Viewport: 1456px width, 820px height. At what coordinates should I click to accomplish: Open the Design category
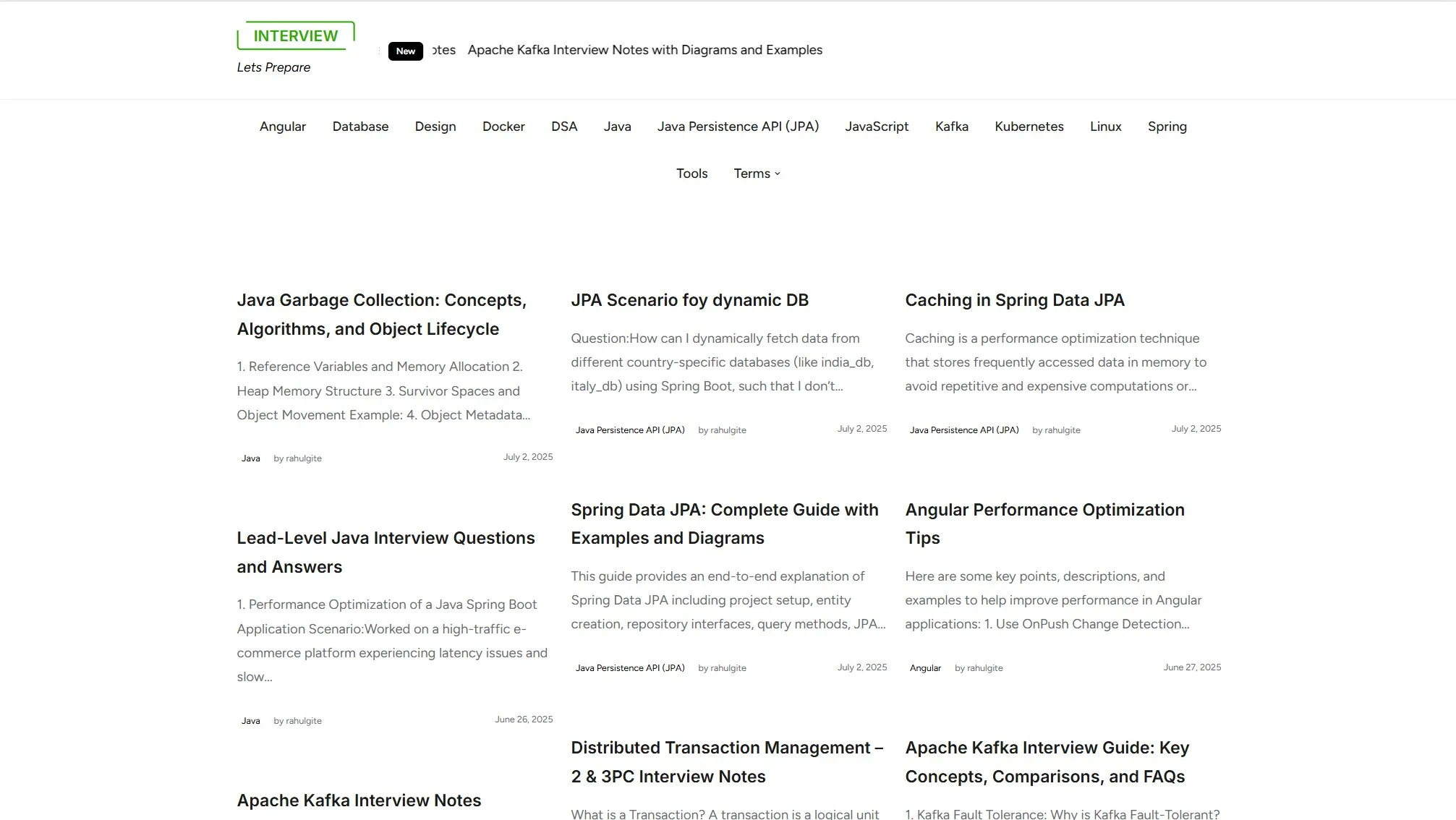point(435,127)
